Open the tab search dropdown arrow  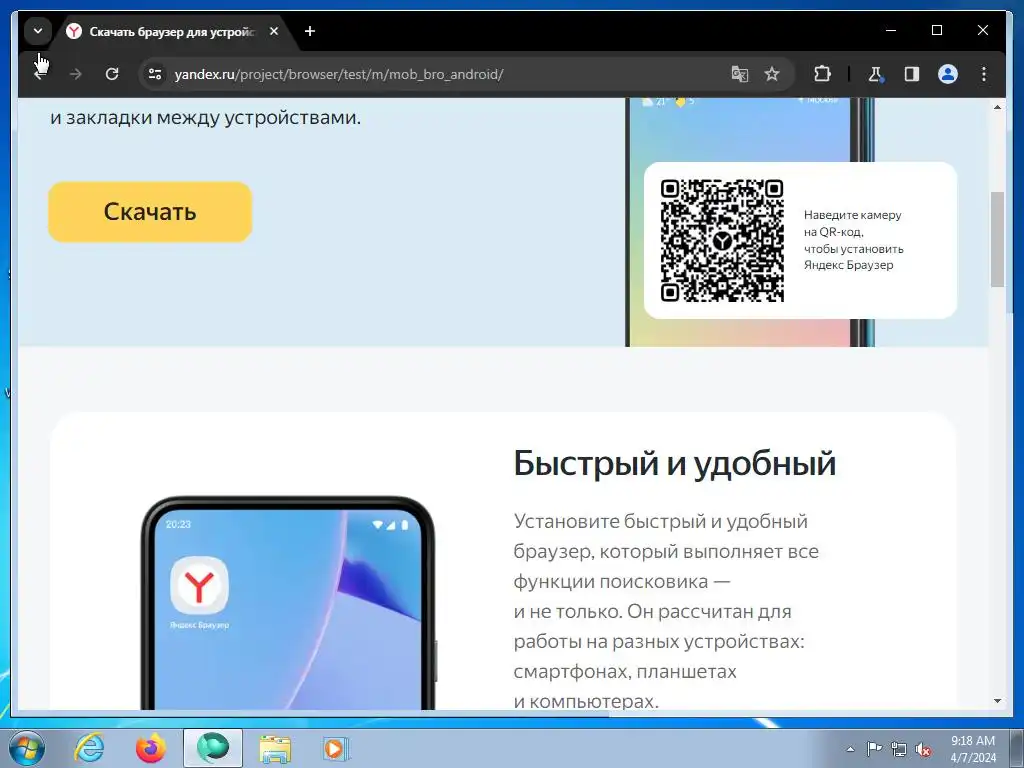(38, 31)
